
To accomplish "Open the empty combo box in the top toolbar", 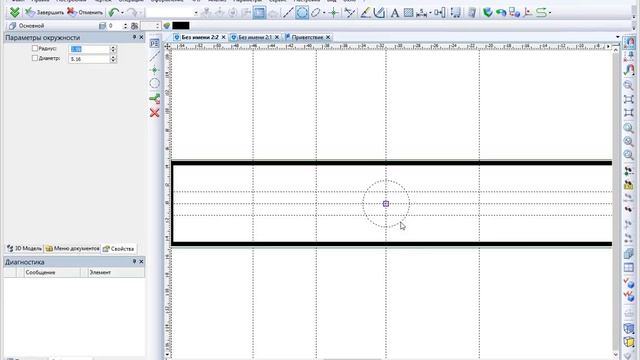I will (172, 13).
